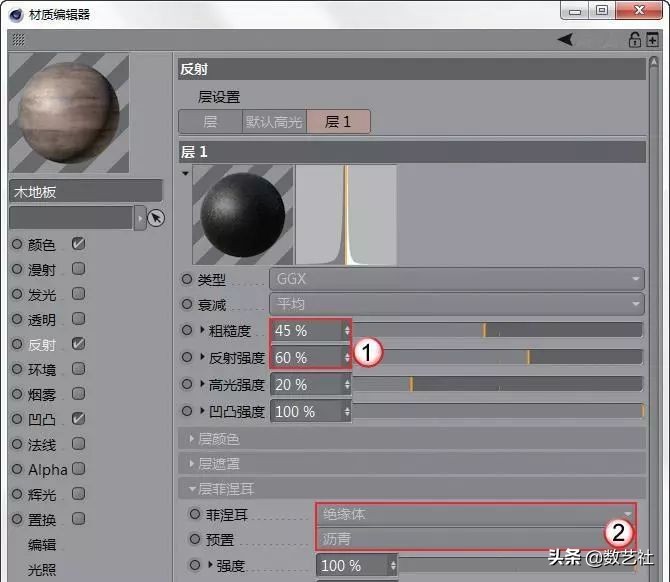Image resolution: width=670 pixels, height=582 pixels.
Task: Click the wood material preview sphere
Action: [69, 112]
